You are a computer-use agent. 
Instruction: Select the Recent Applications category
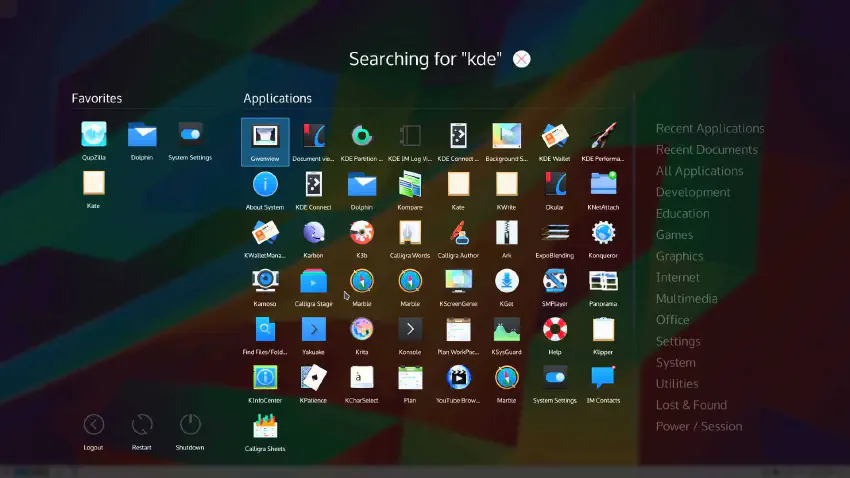tap(710, 128)
